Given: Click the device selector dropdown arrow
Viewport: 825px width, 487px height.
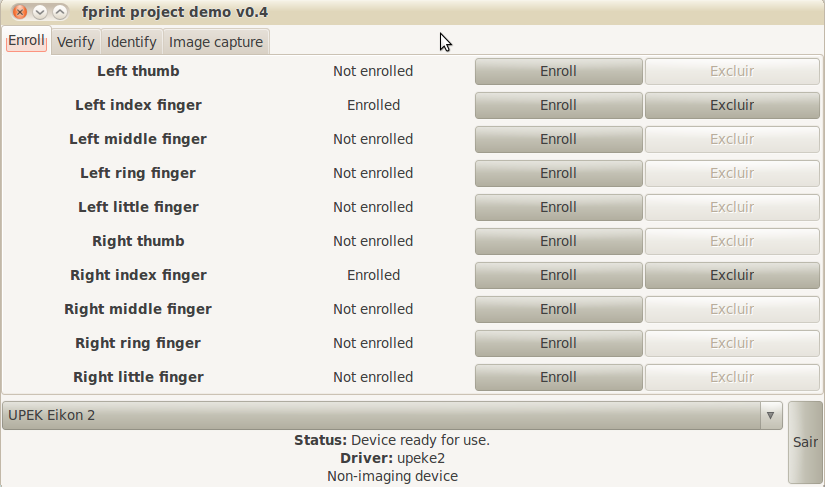Looking at the screenshot, I should click(770, 415).
